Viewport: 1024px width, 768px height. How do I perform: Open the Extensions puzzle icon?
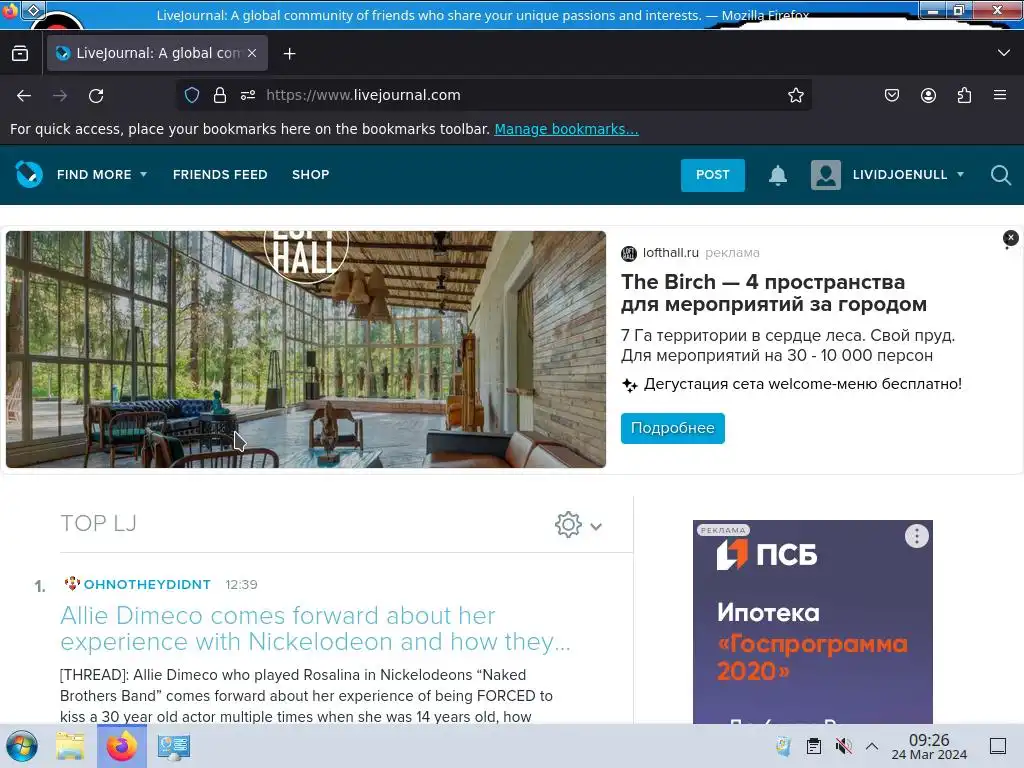pos(964,95)
